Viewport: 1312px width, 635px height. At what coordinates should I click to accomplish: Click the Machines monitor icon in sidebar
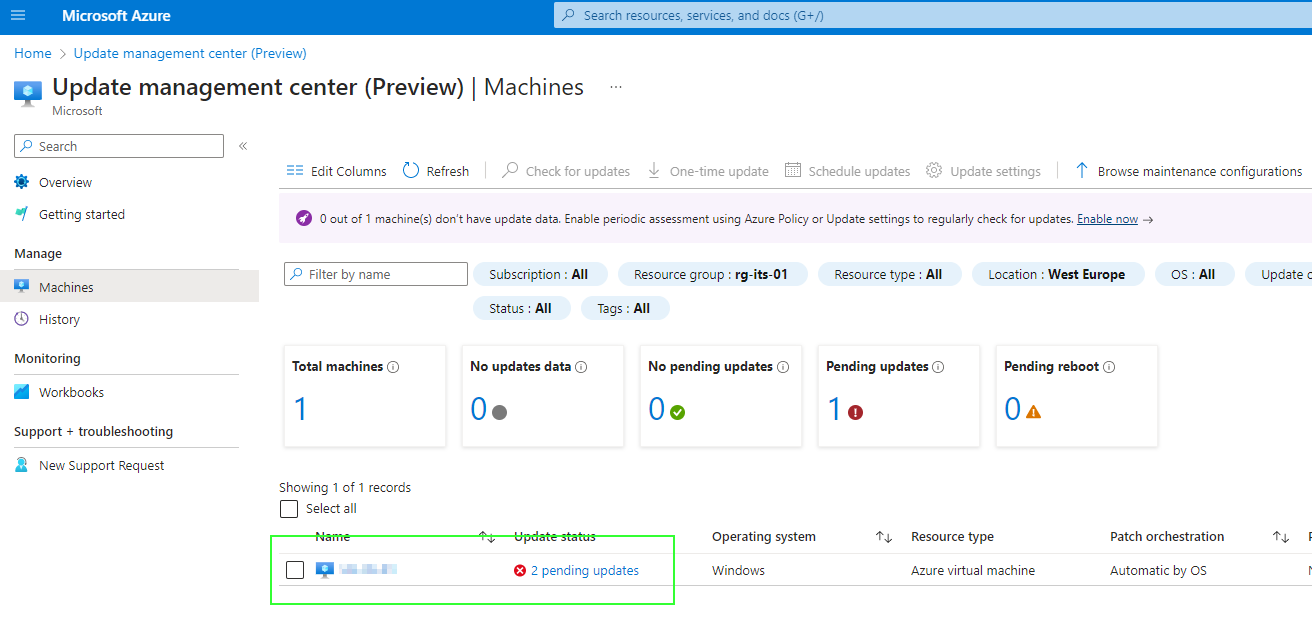point(22,287)
